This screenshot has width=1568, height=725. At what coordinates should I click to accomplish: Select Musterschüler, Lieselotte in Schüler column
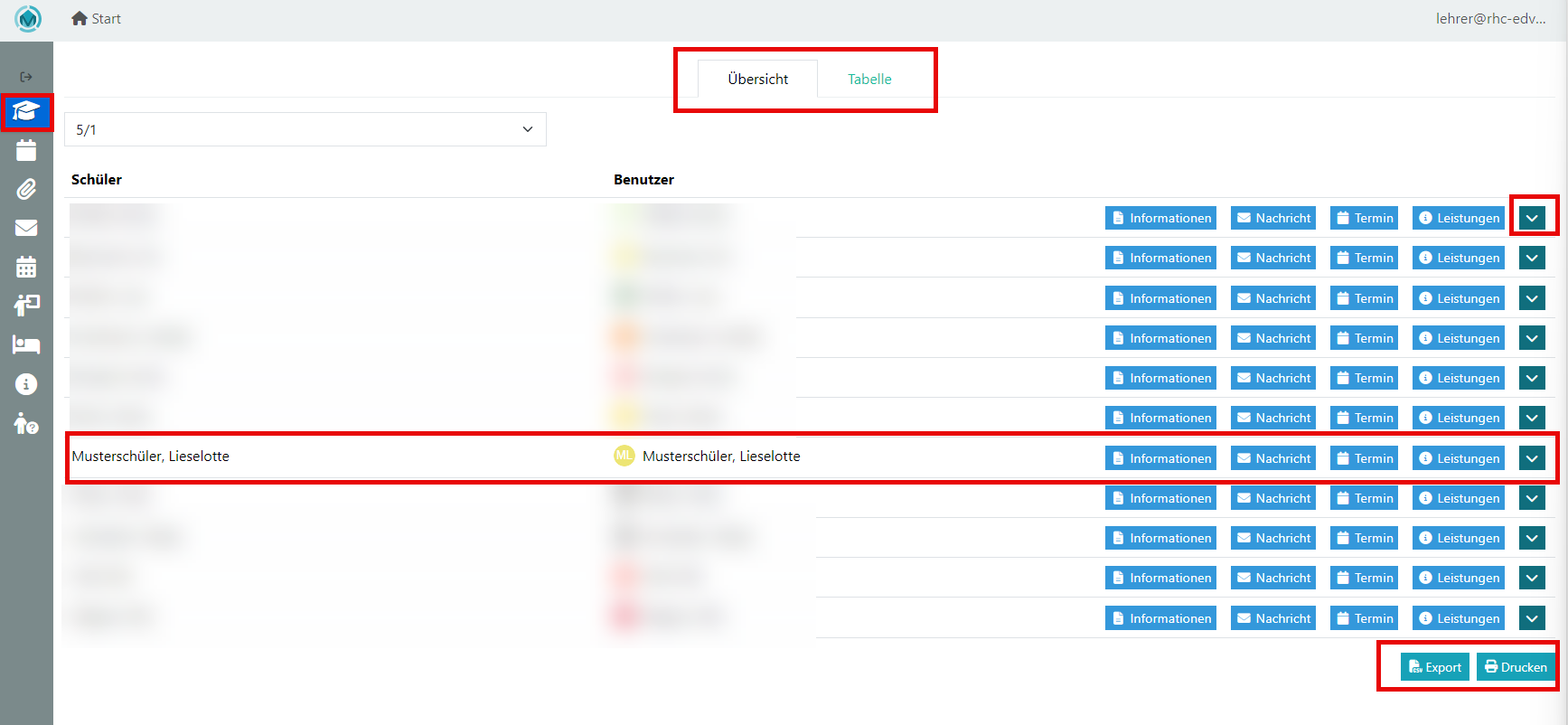point(150,456)
